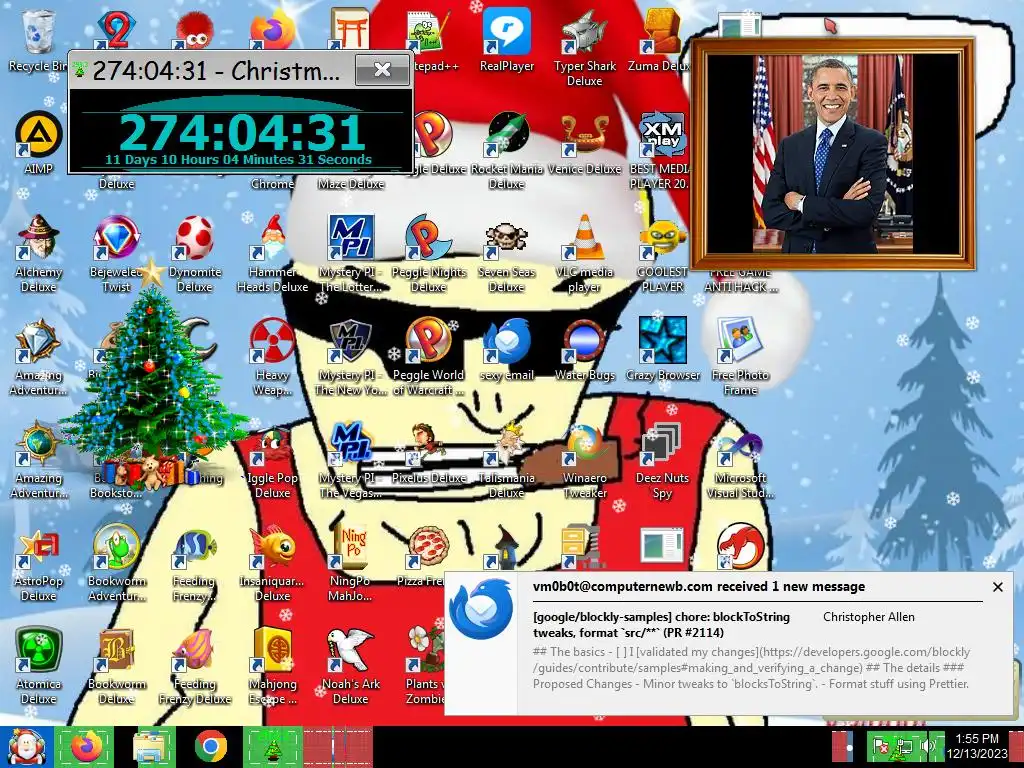This screenshot has height=768, width=1024.
Task: Dismiss the Thunderbird new message notification
Action: click(x=997, y=587)
